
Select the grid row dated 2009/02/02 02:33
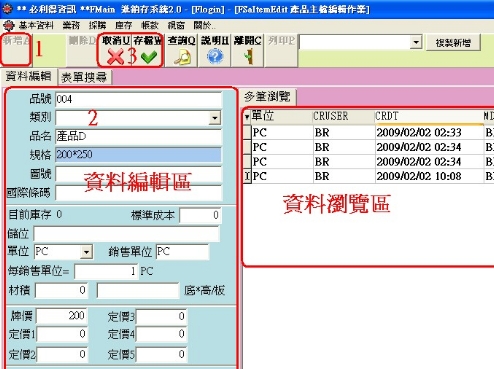(368, 132)
